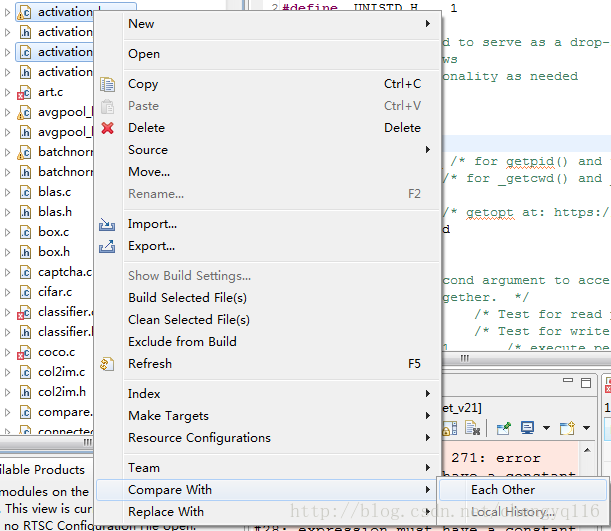Expand the coco.c tree node

click(7, 352)
